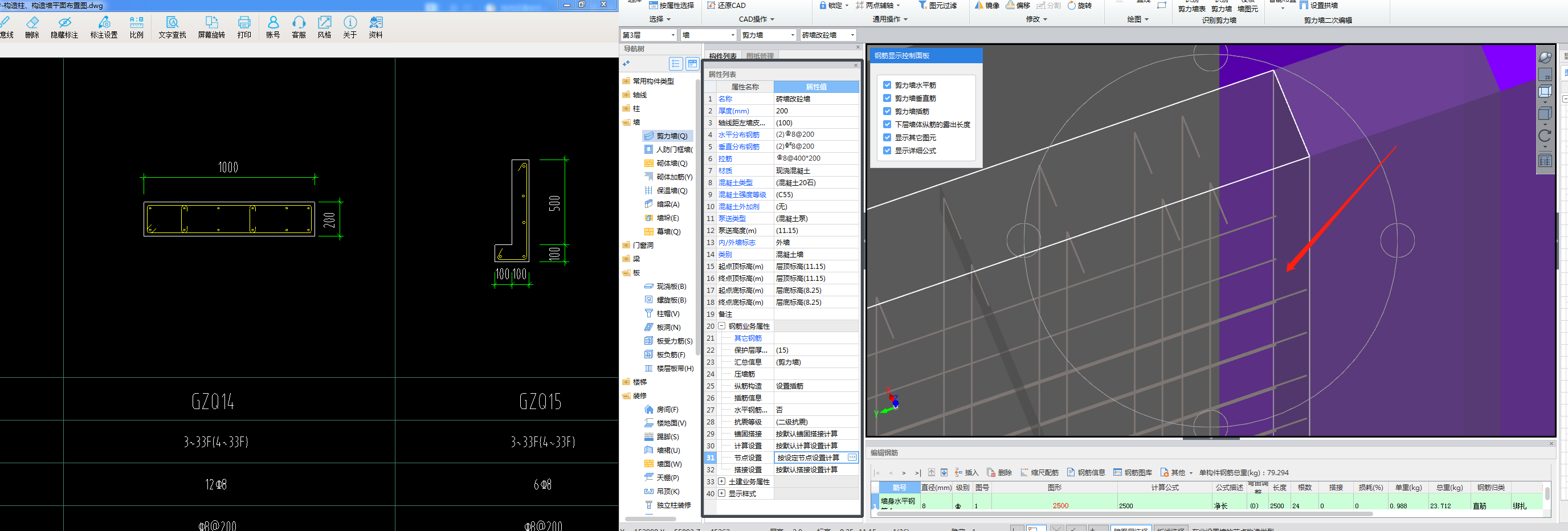Switch to the 构件列表 tab
Image resolution: width=1568 pixels, height=531 pixels.
tap(722, 55)
